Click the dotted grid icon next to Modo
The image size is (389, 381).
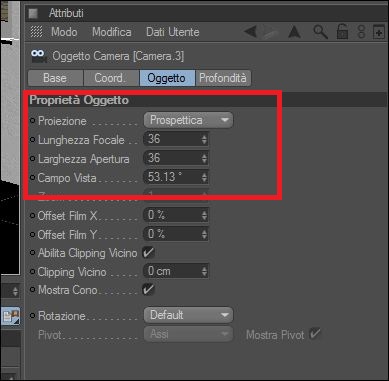coord(36,32)
